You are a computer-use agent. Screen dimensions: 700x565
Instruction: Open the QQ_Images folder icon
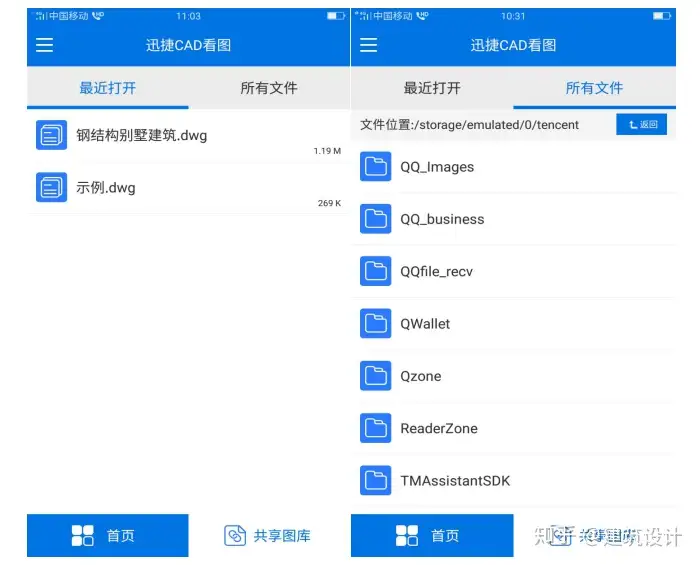pyautogui.click(x=375, y=166)
